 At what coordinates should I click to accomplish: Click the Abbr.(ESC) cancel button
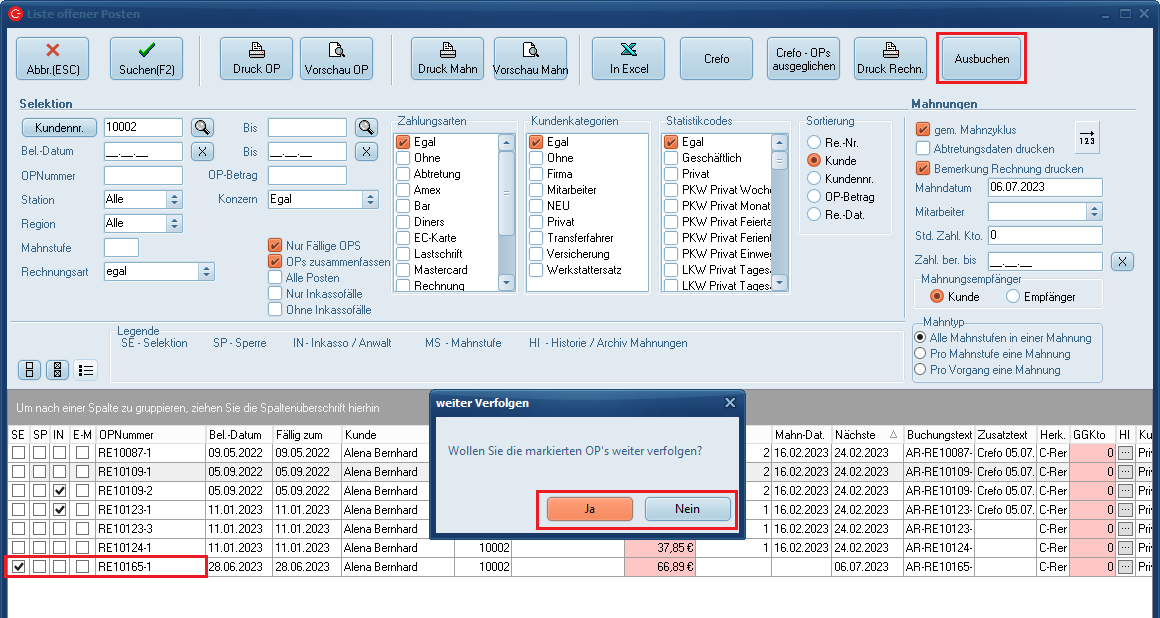coord(52,59)
